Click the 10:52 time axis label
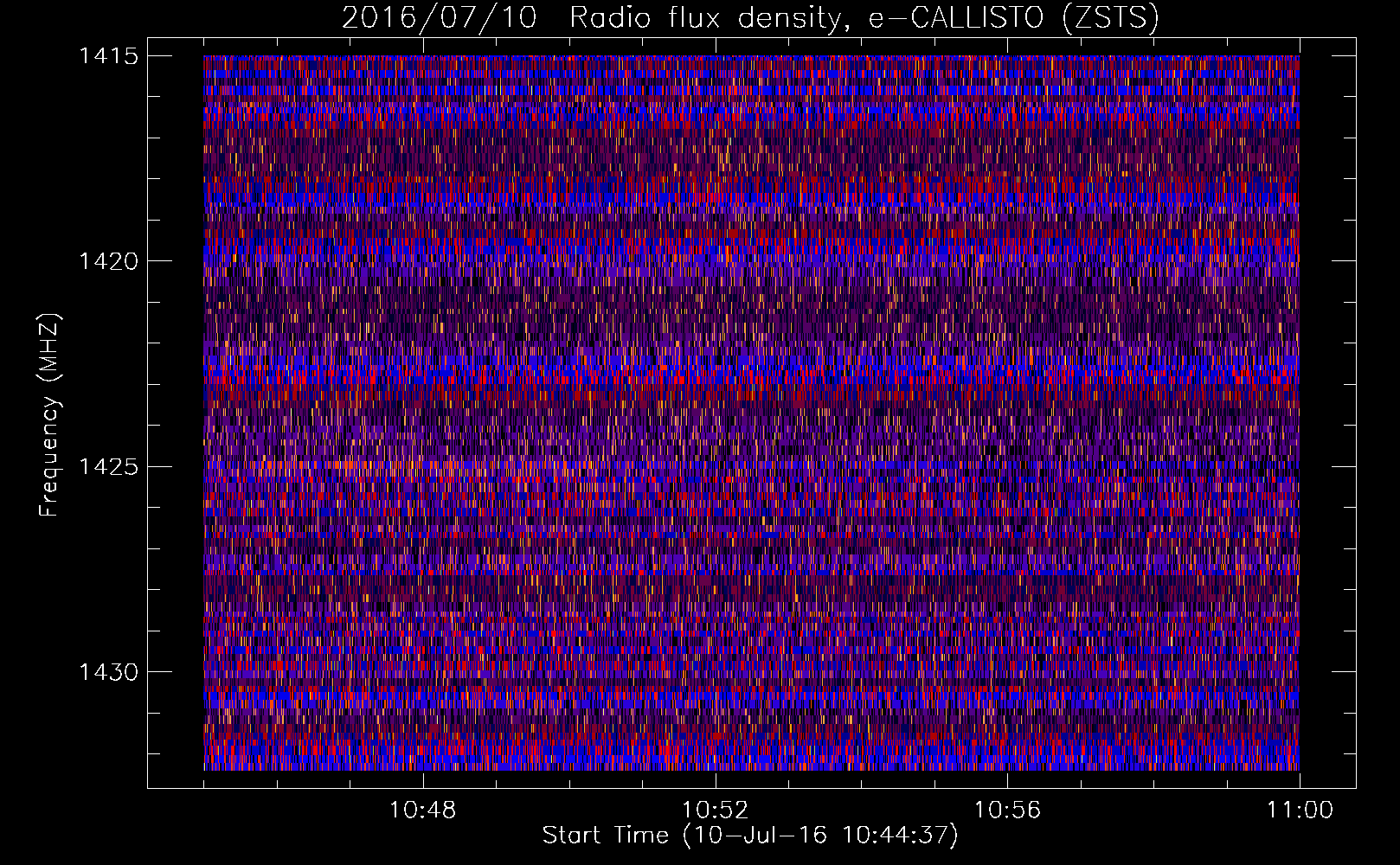Viewport: 1400px width, 865px height. (x=715, y=811)
